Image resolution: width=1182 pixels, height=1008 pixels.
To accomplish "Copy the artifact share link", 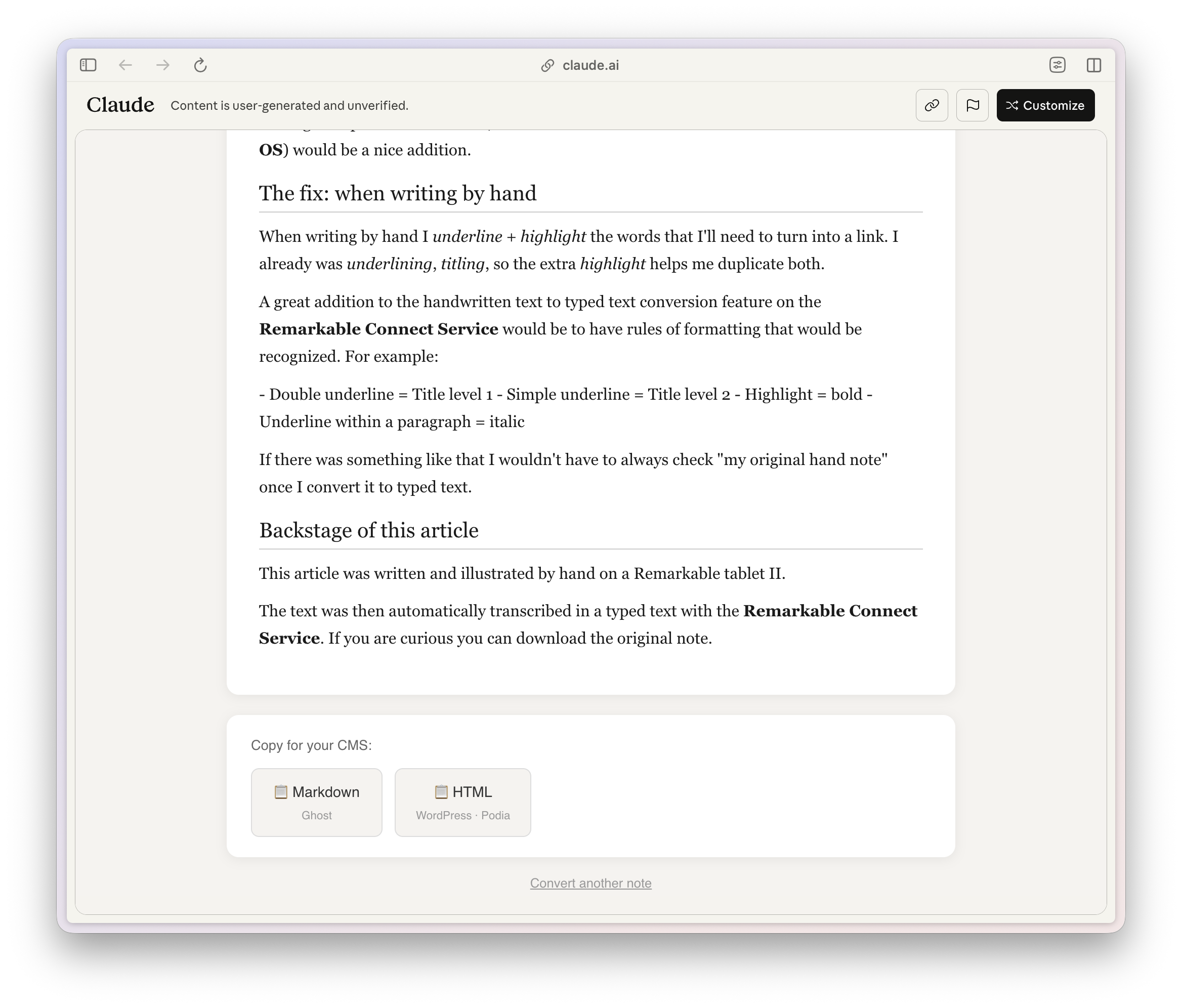I will [x=932, y=105].
